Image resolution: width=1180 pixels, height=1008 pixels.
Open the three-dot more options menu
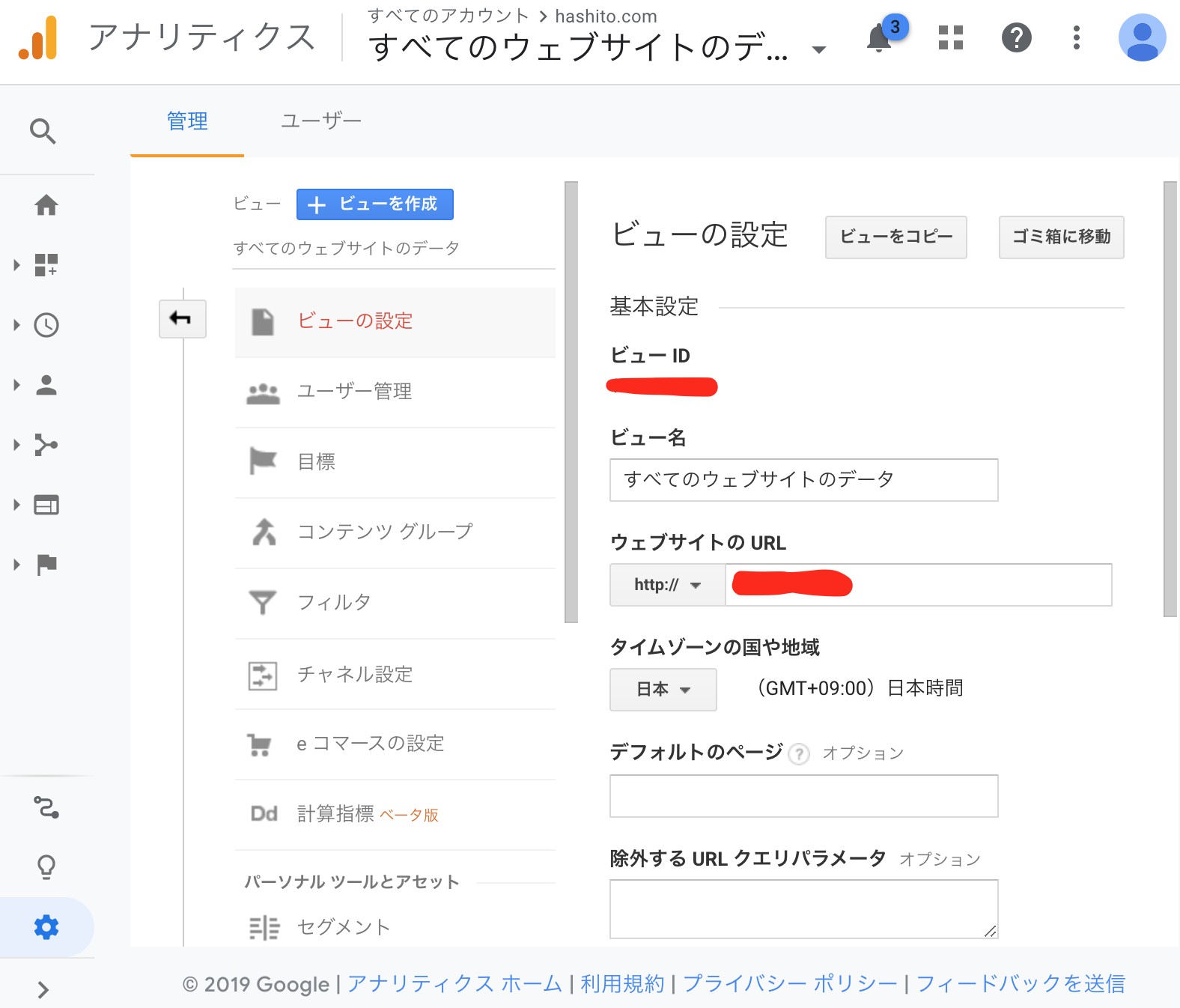[x=1076, y=37]
